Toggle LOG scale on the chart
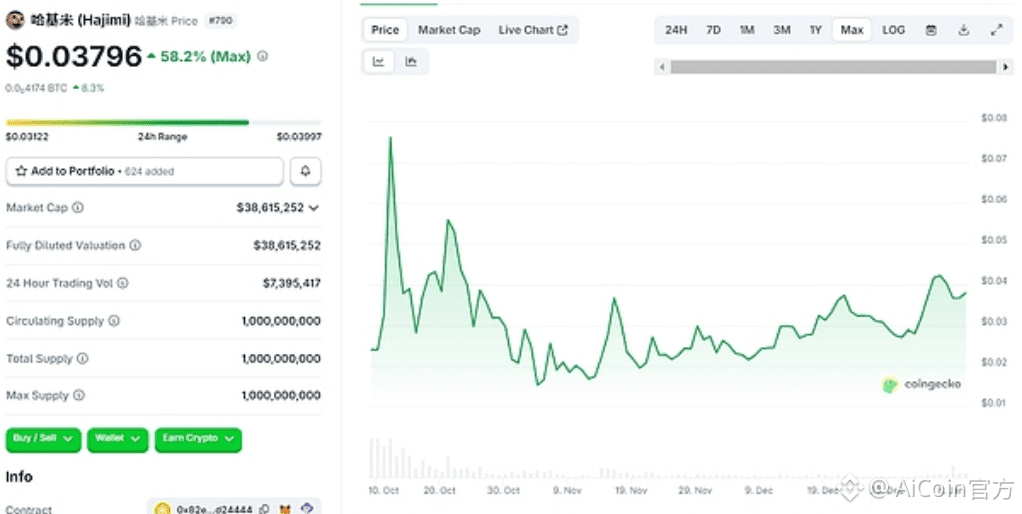 pos(893,30)
